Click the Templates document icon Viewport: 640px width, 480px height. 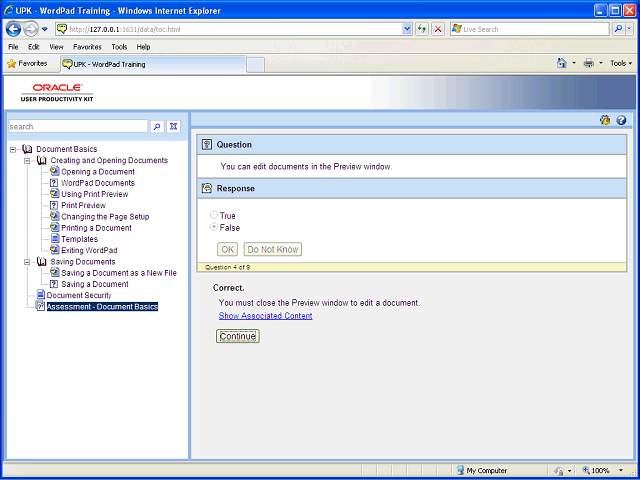click(54, 239)
